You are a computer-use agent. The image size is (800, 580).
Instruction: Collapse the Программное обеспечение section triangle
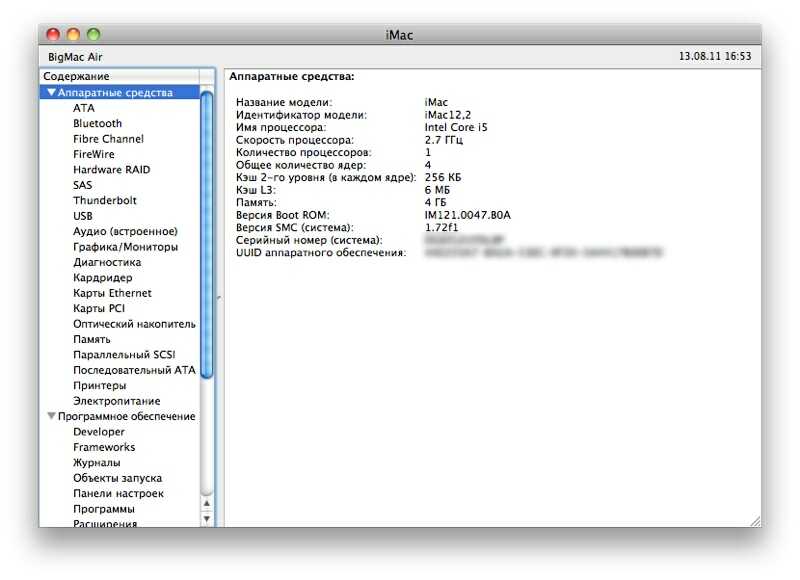[52, 416]
